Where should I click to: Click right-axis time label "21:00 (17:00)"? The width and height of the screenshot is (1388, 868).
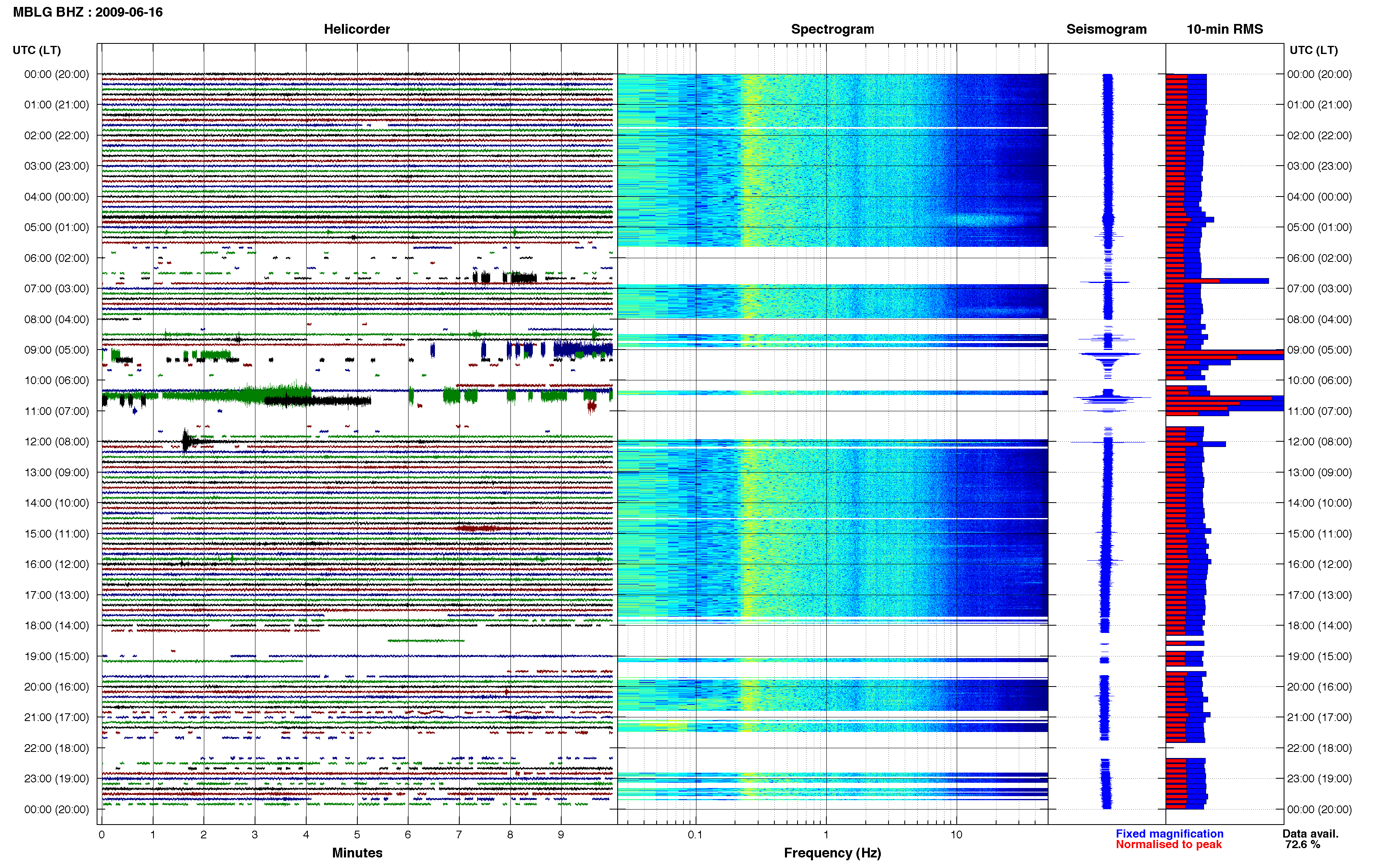(x=1319, y=718)
